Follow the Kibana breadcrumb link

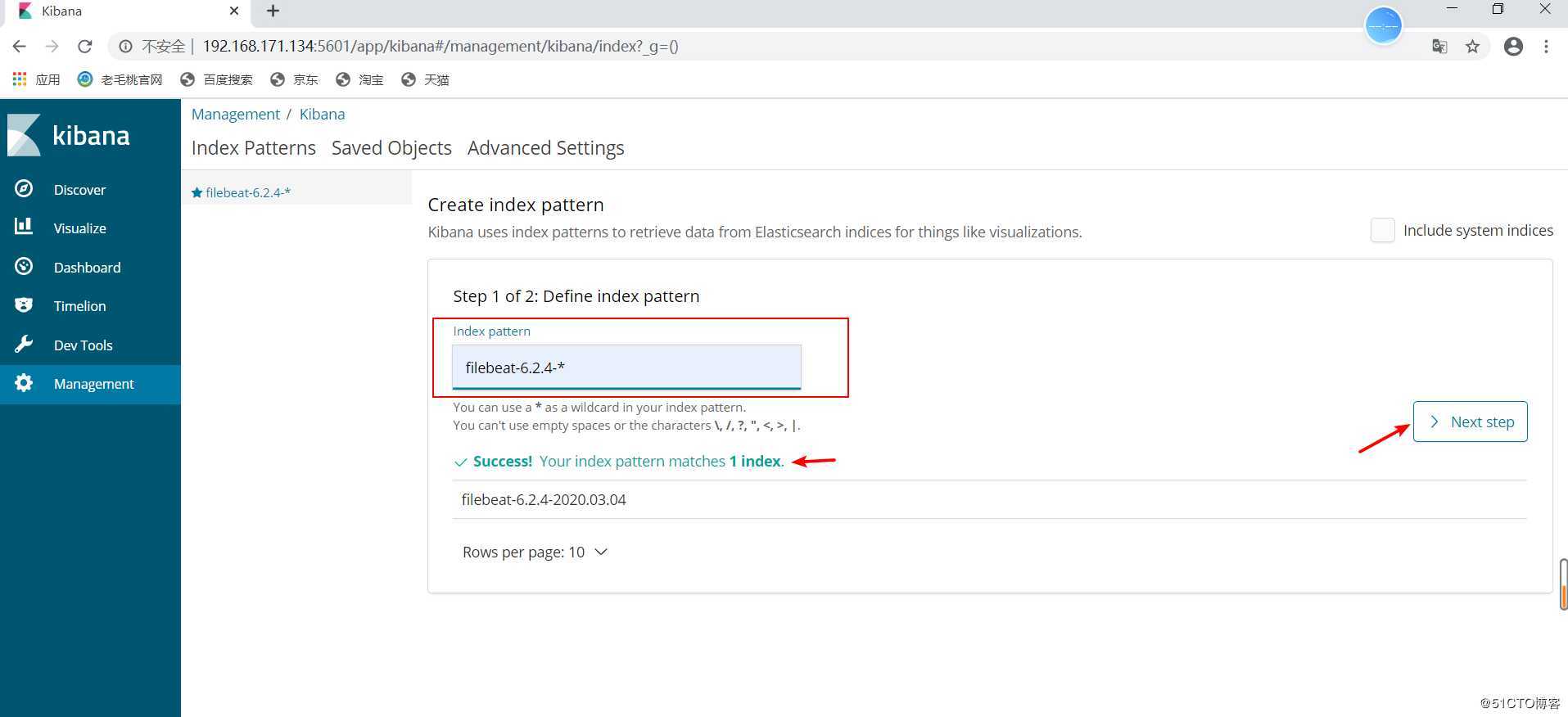[322, 114]
